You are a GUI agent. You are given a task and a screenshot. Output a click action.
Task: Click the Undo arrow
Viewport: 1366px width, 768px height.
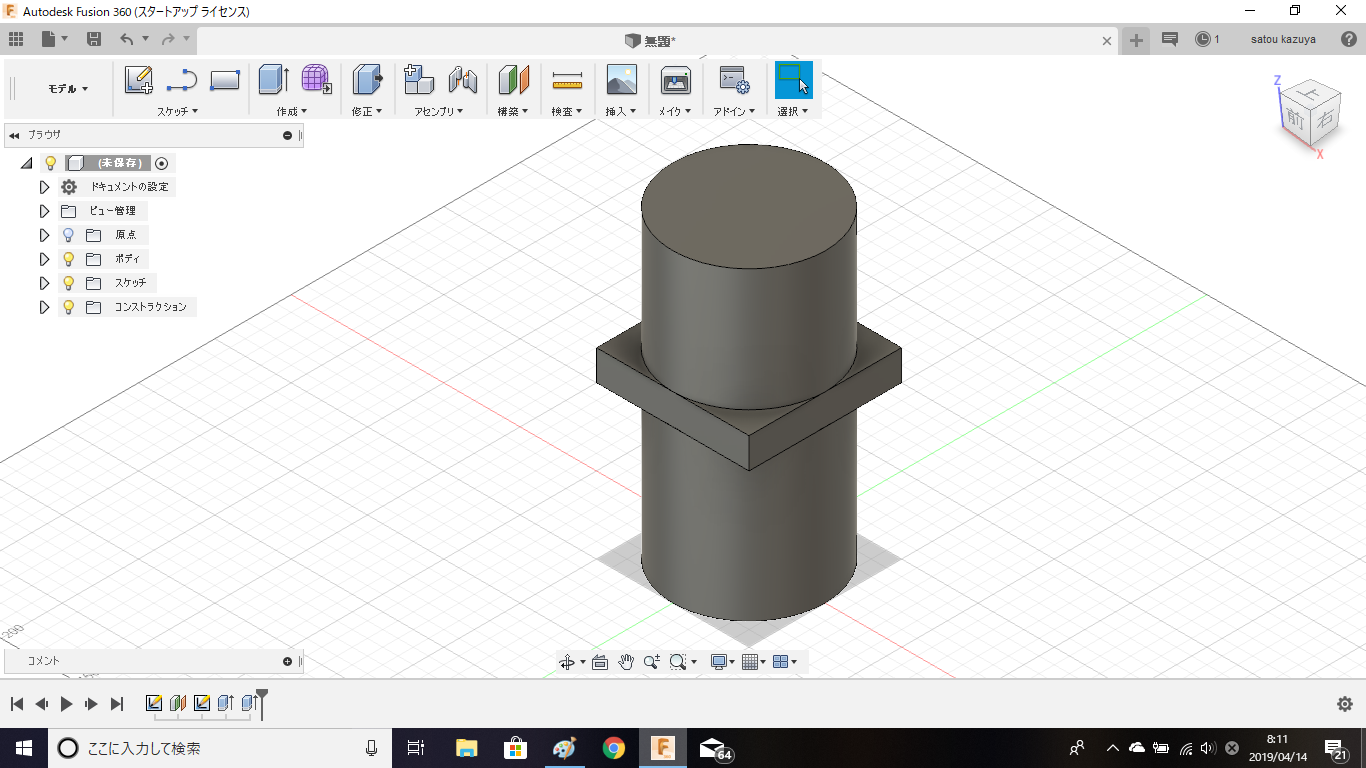(x=127, y=39)
